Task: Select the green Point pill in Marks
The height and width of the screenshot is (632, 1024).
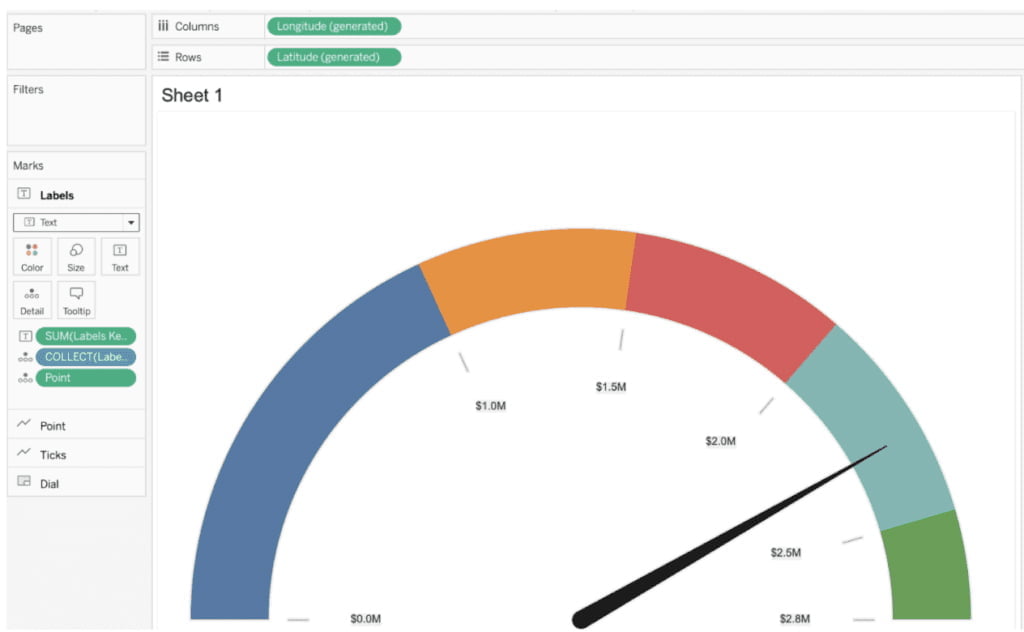Action: (x=85, y=378)
